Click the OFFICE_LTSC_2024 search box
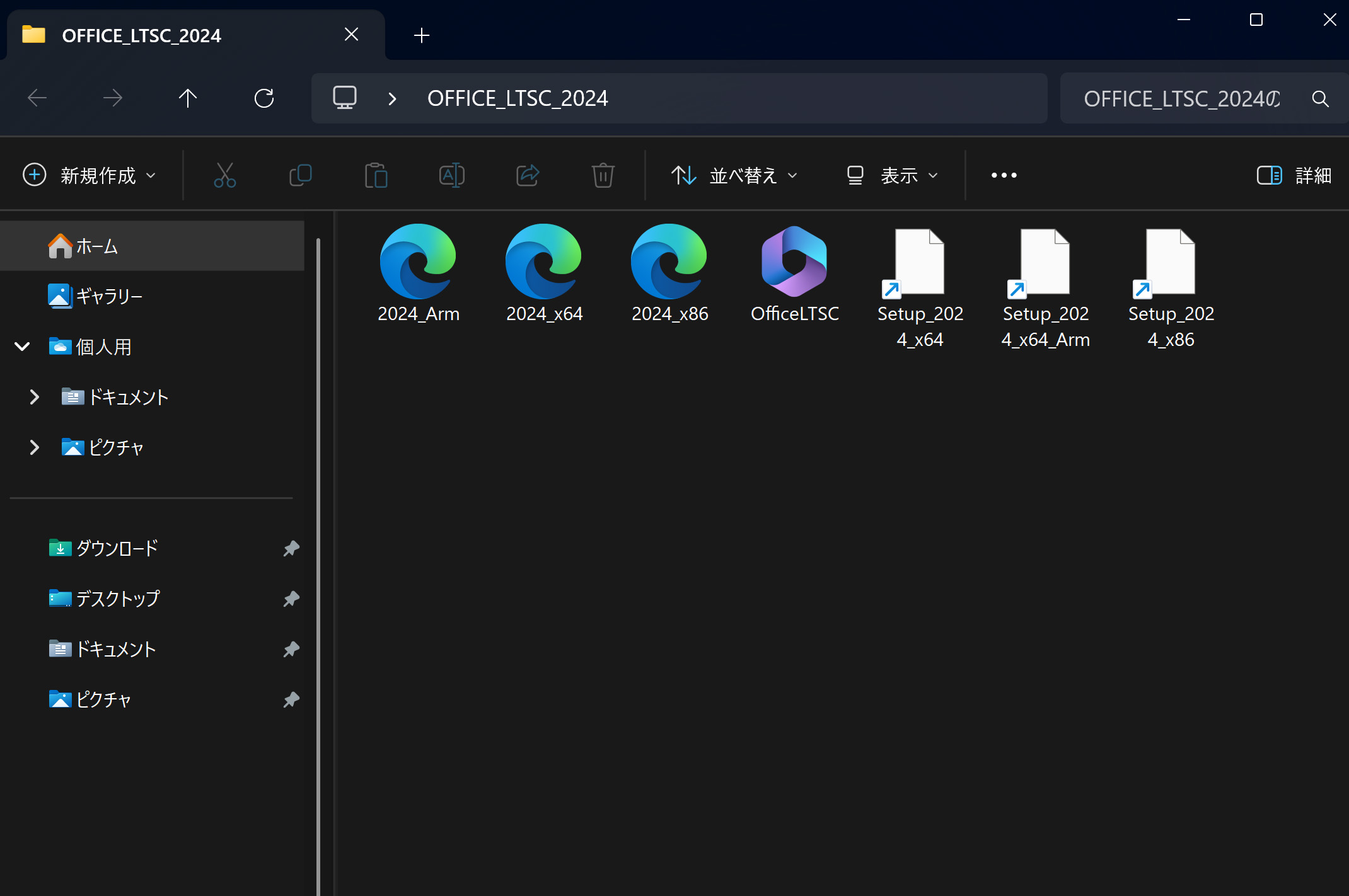 pyautogui.click(x=1182, y=98)
